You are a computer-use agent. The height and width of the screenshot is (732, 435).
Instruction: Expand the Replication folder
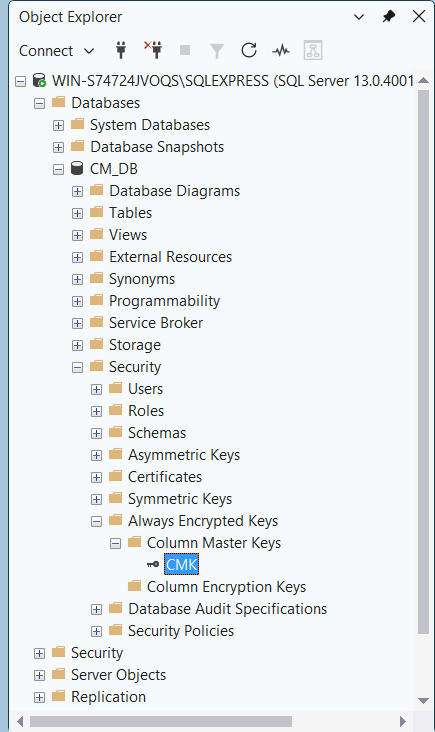click(x=39, y=697)
